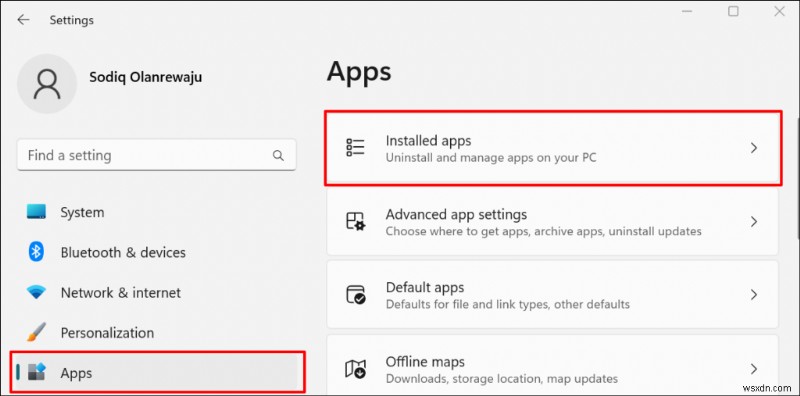The width and height of the screenshot is (800, 396).
Task: Close the Settings window
Action: click(780, 11)
